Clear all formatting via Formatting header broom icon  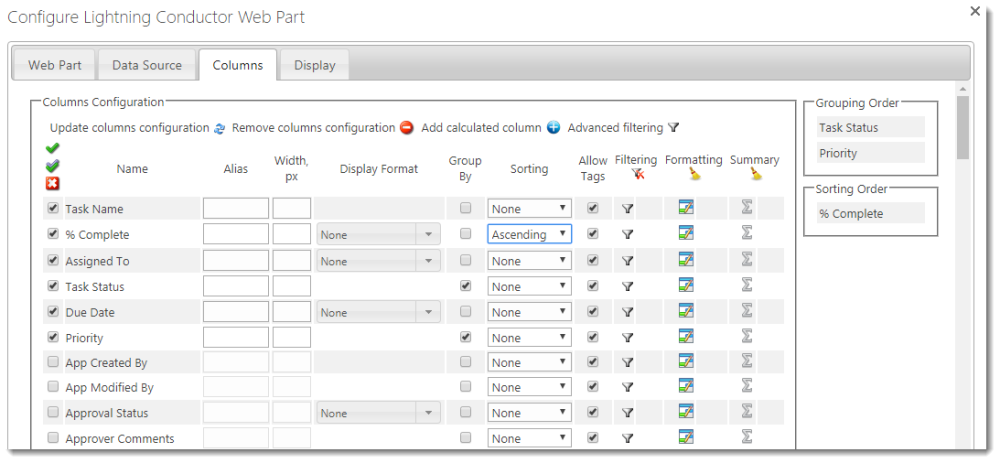(x=694, y=174)
